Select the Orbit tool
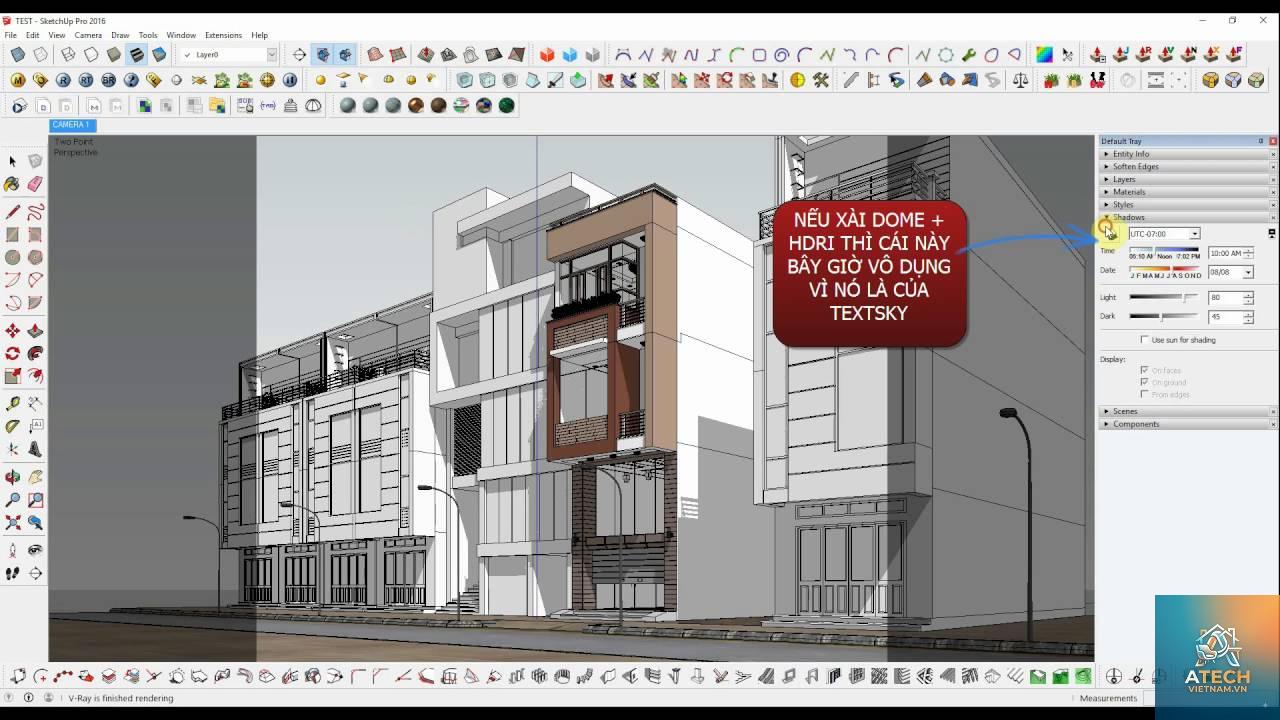This screenshot has height=720, width=1280. click(13, 477)
